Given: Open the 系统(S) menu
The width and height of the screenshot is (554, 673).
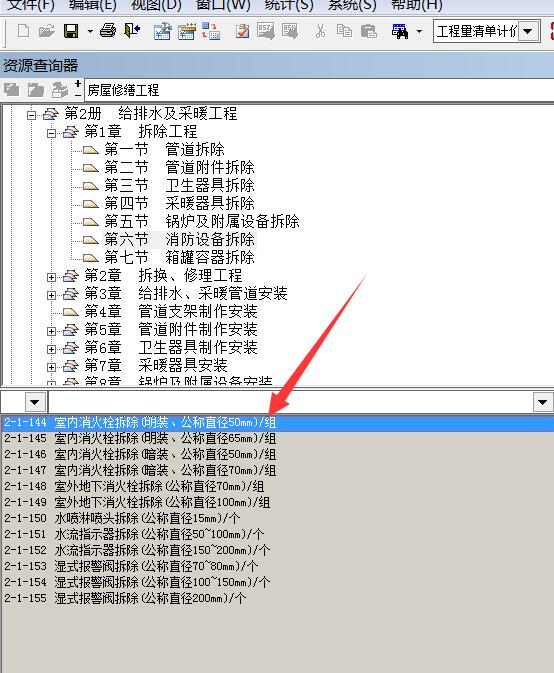Looking at the screenshot, I should [352, 5].
